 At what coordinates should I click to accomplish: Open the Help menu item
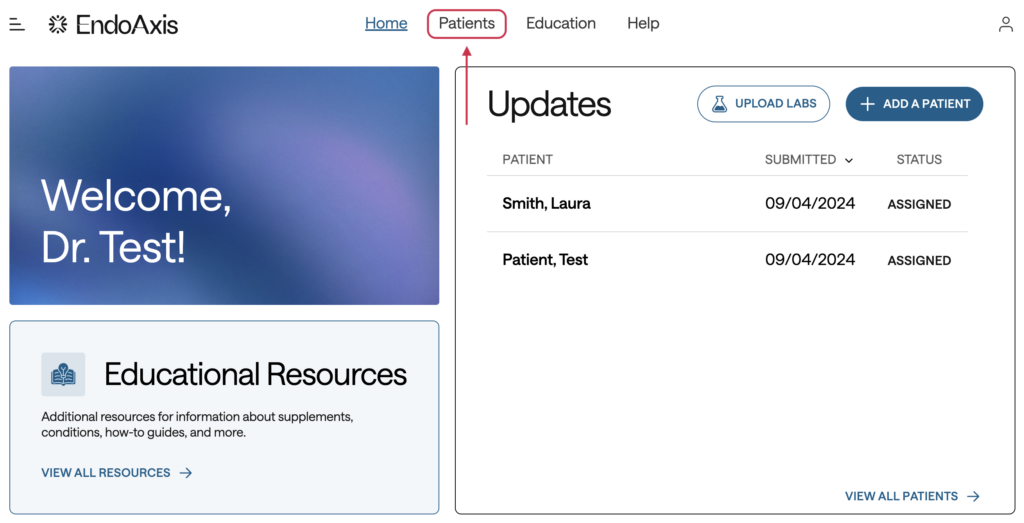click(x=643, y=23)
